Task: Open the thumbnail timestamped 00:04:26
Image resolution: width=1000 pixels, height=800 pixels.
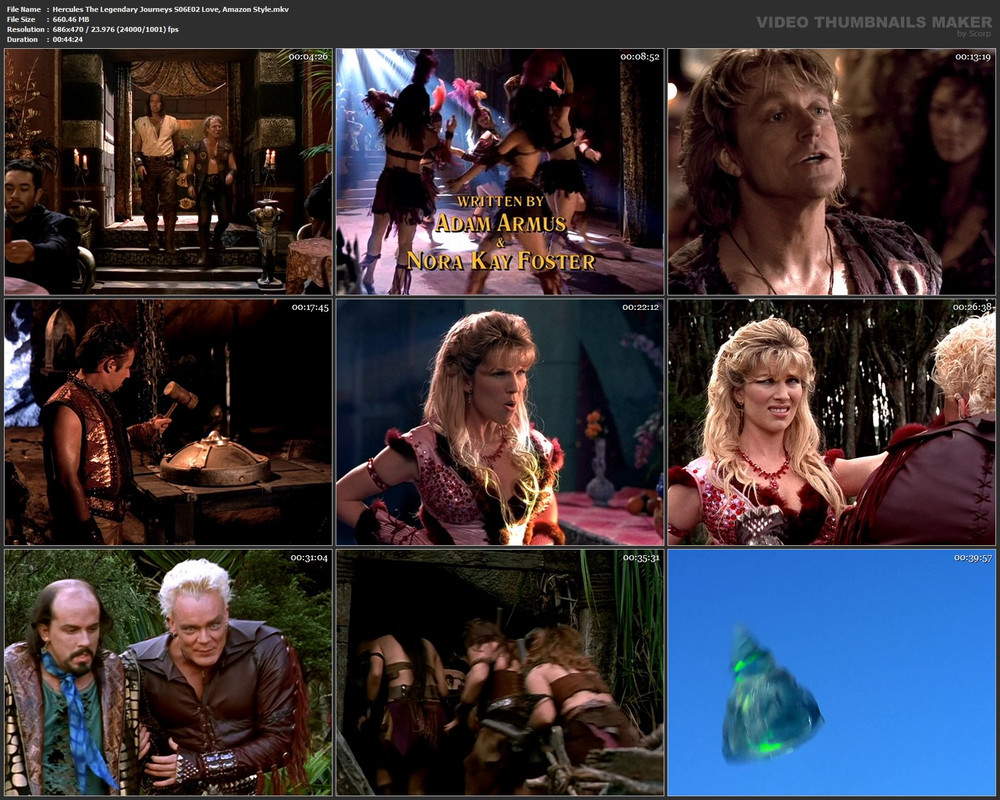Action: click(168, 172)
